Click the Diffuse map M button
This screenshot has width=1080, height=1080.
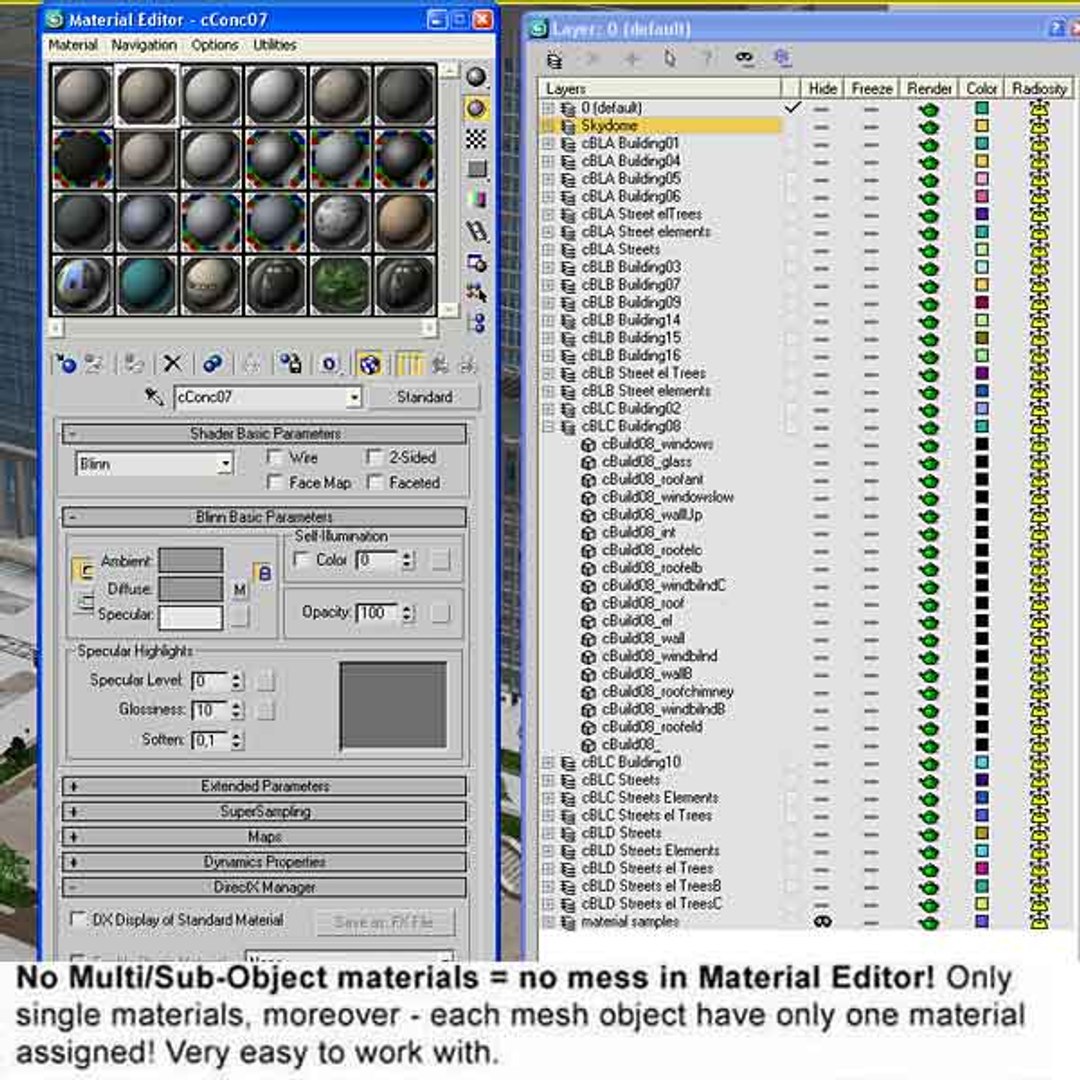click(239, 590)
